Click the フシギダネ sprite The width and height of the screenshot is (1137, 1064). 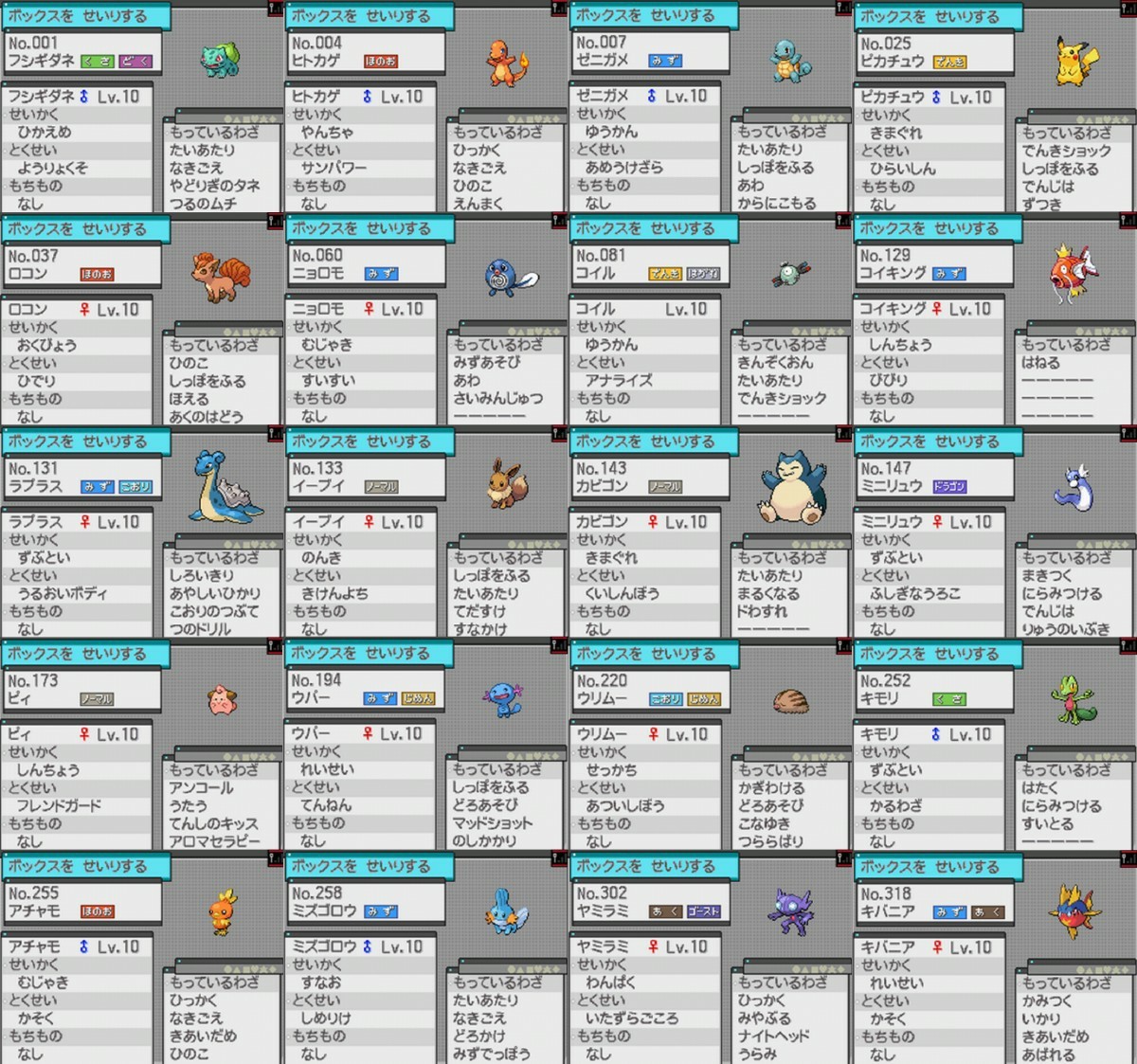pyautogui.click(x=220, y=59)
